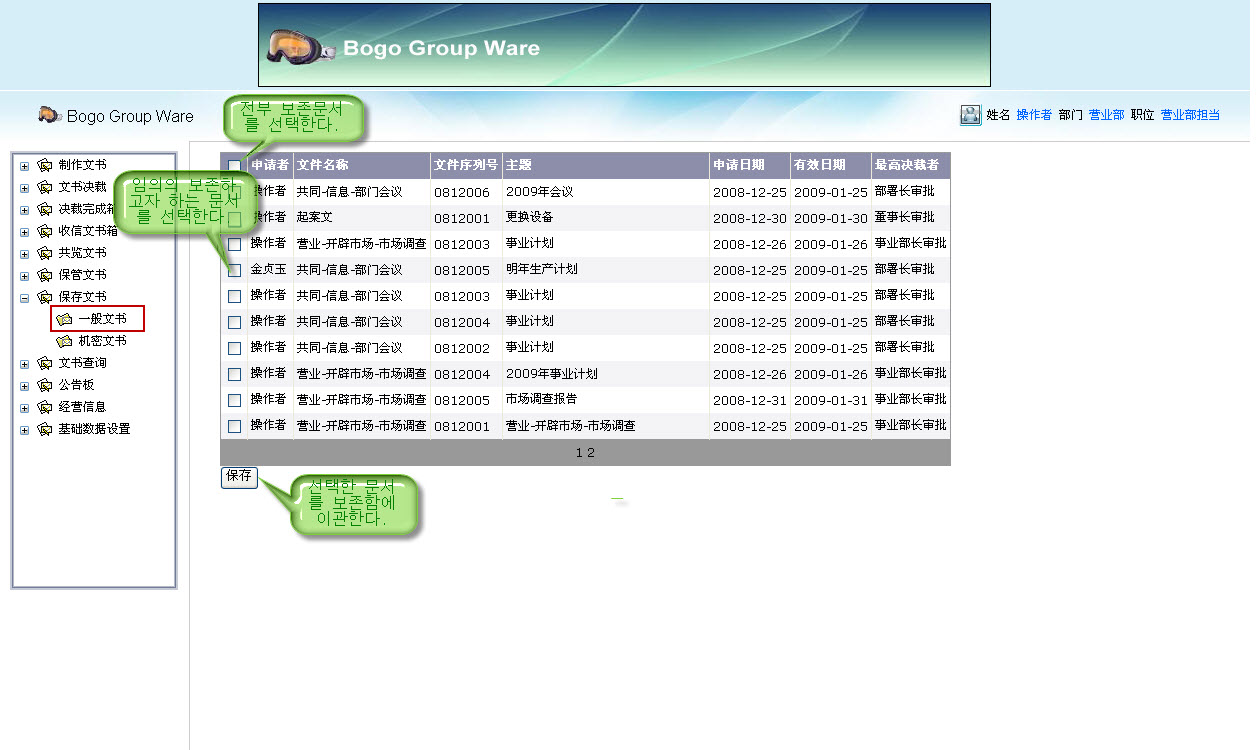
Task: Click the Bogo Group Ware goggles logo icon
Action: click(x=50, y=115)
